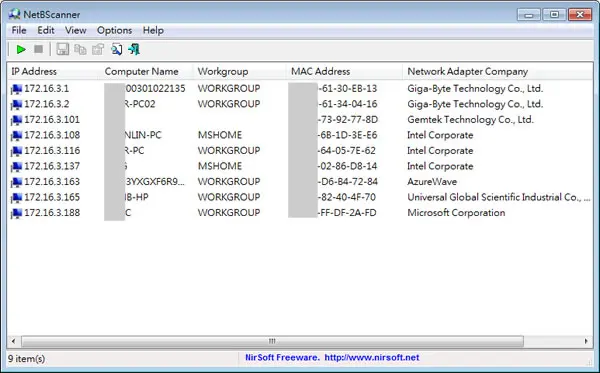Click MAC address ending -61-30-EB-13
The height and width of the screenshot is (373, 600).
pyautogui.click(x=347, y=88)
